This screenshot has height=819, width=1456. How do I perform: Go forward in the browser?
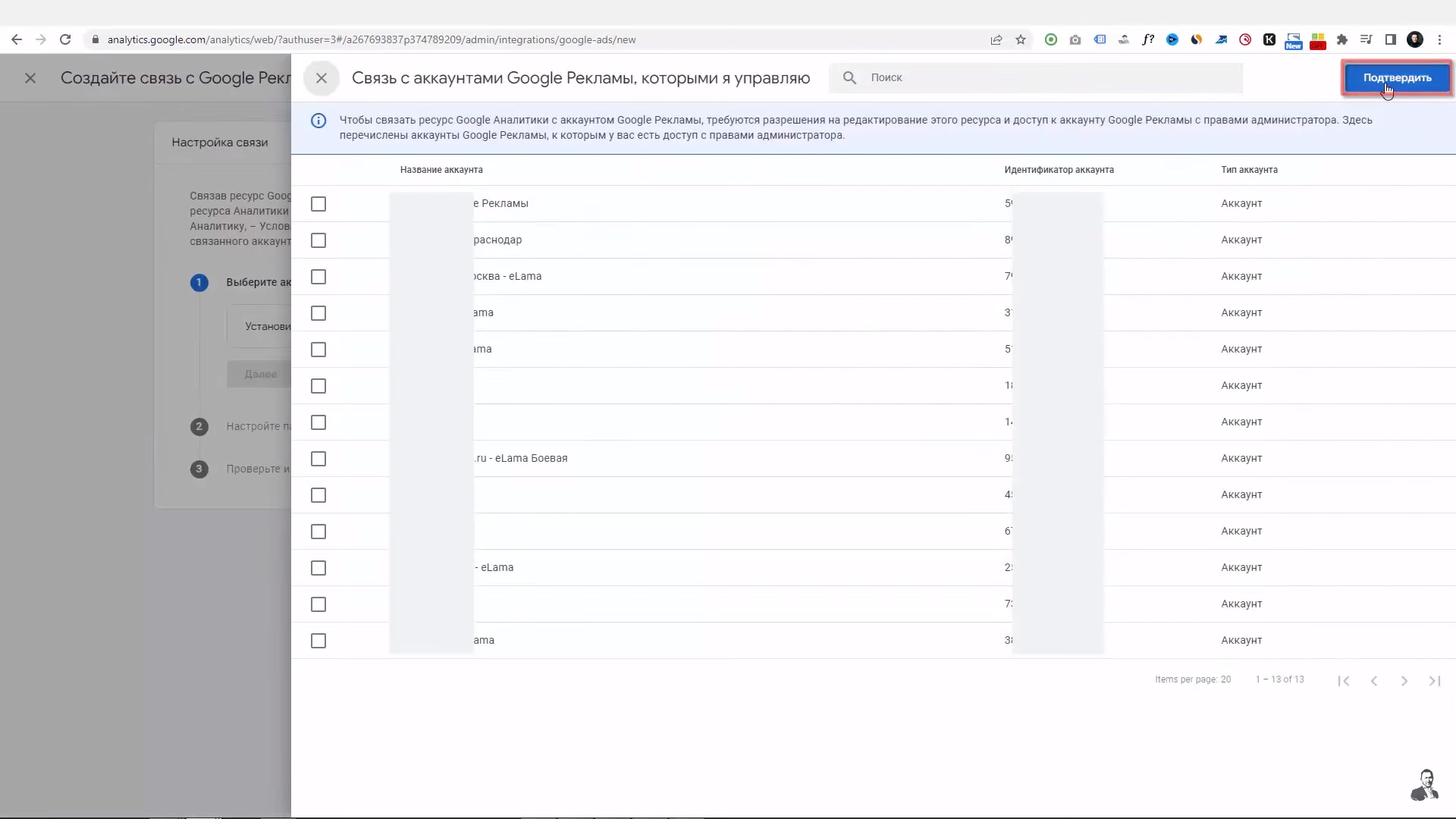pos(41,39)
